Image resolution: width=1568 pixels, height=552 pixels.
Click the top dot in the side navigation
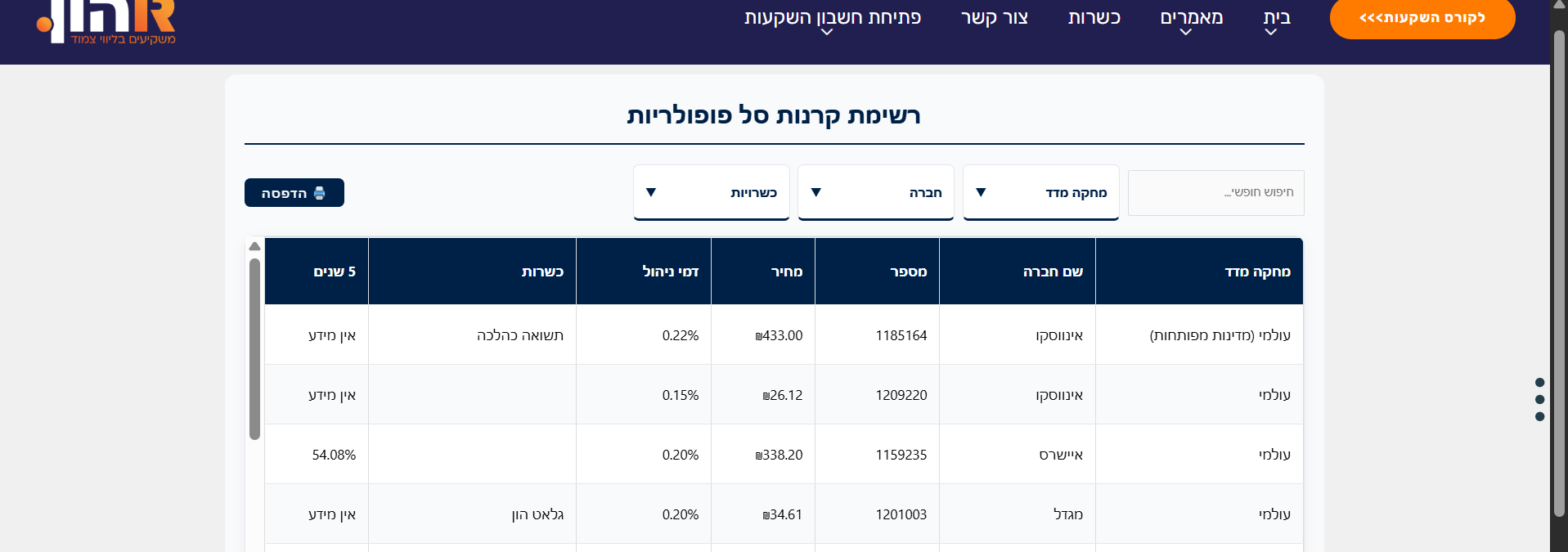(x=1539, y=383)
